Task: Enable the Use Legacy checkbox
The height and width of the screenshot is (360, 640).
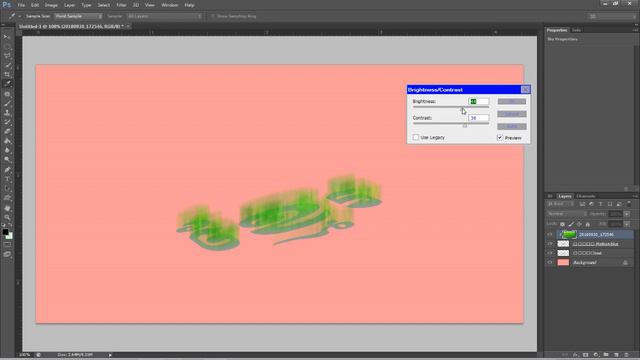Action: point(416,138)
